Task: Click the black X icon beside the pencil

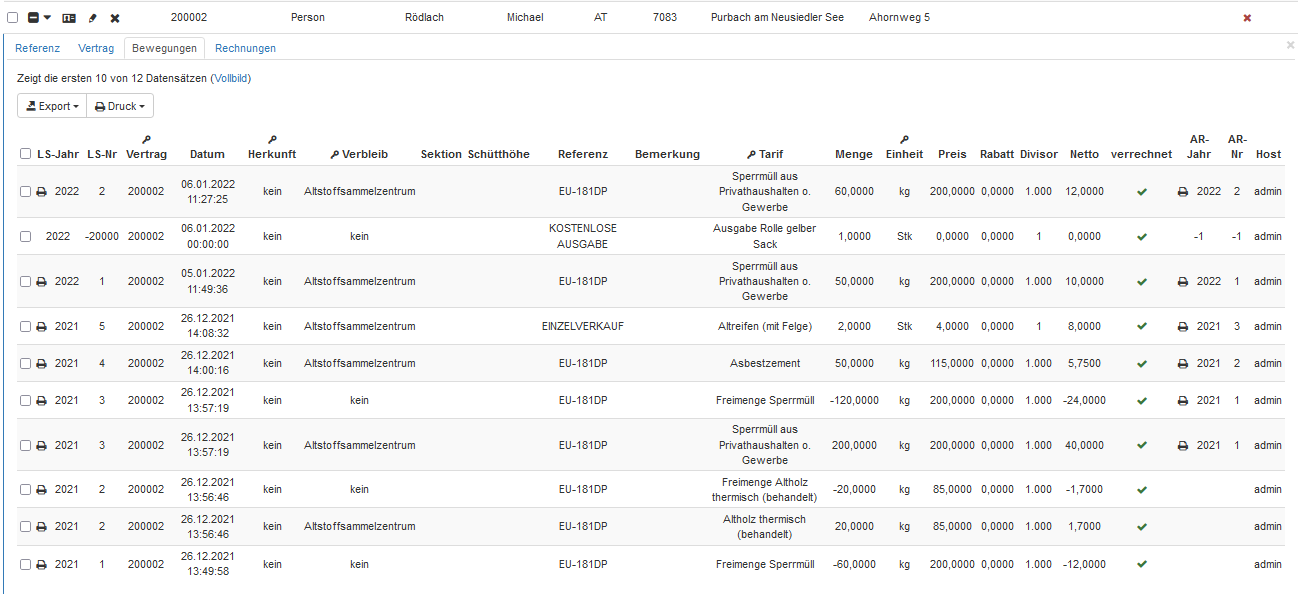Action: tap(115, 18)
